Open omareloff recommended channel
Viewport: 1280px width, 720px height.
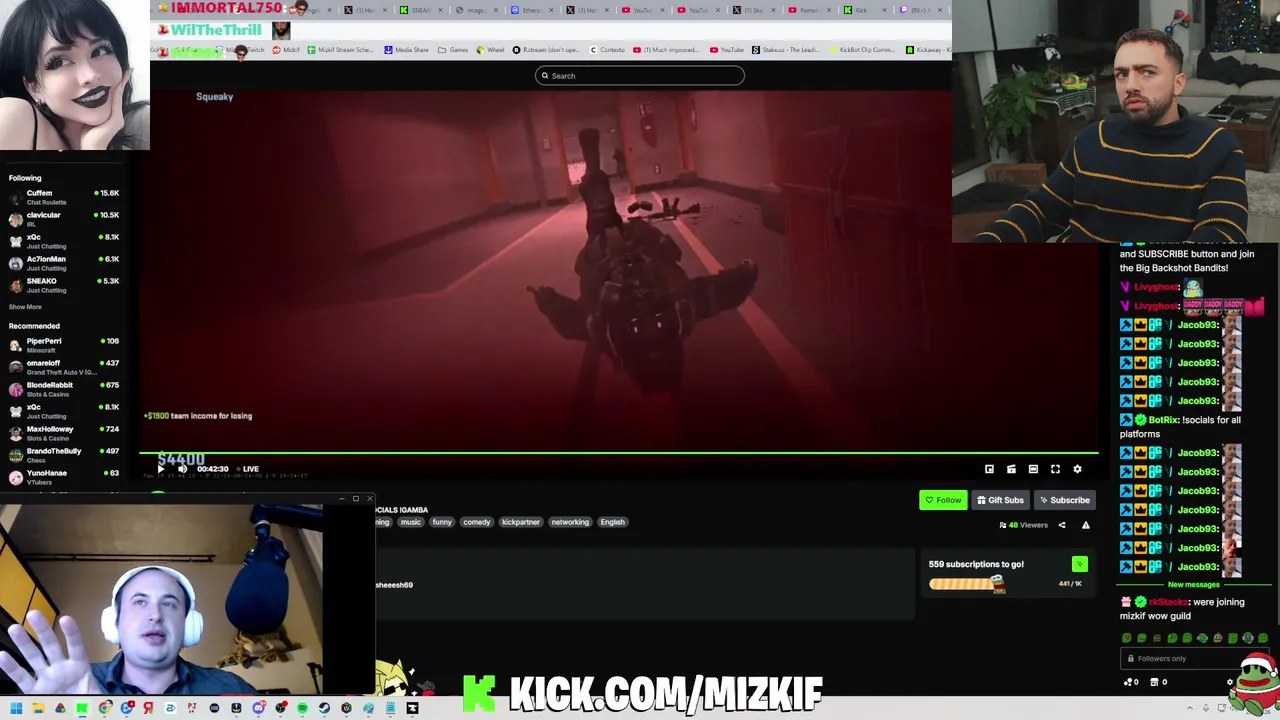click(x=64, y=367)
